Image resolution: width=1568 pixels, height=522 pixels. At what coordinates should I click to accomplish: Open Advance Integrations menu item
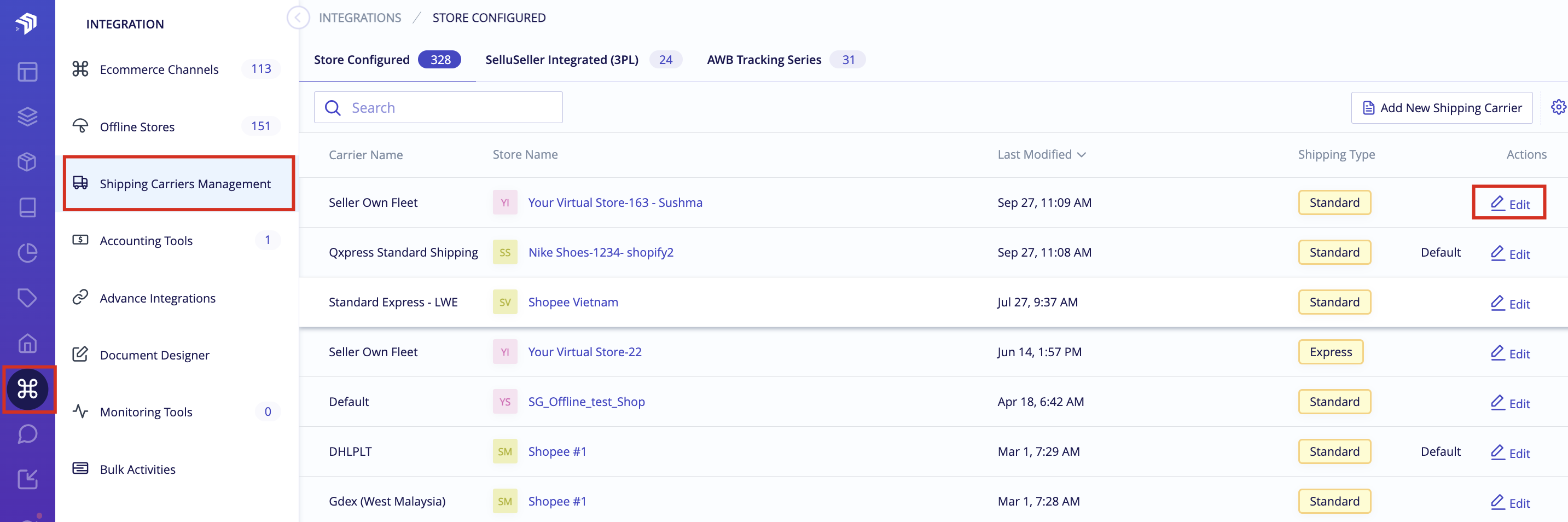pyautogui.click(x=177, y=298)
